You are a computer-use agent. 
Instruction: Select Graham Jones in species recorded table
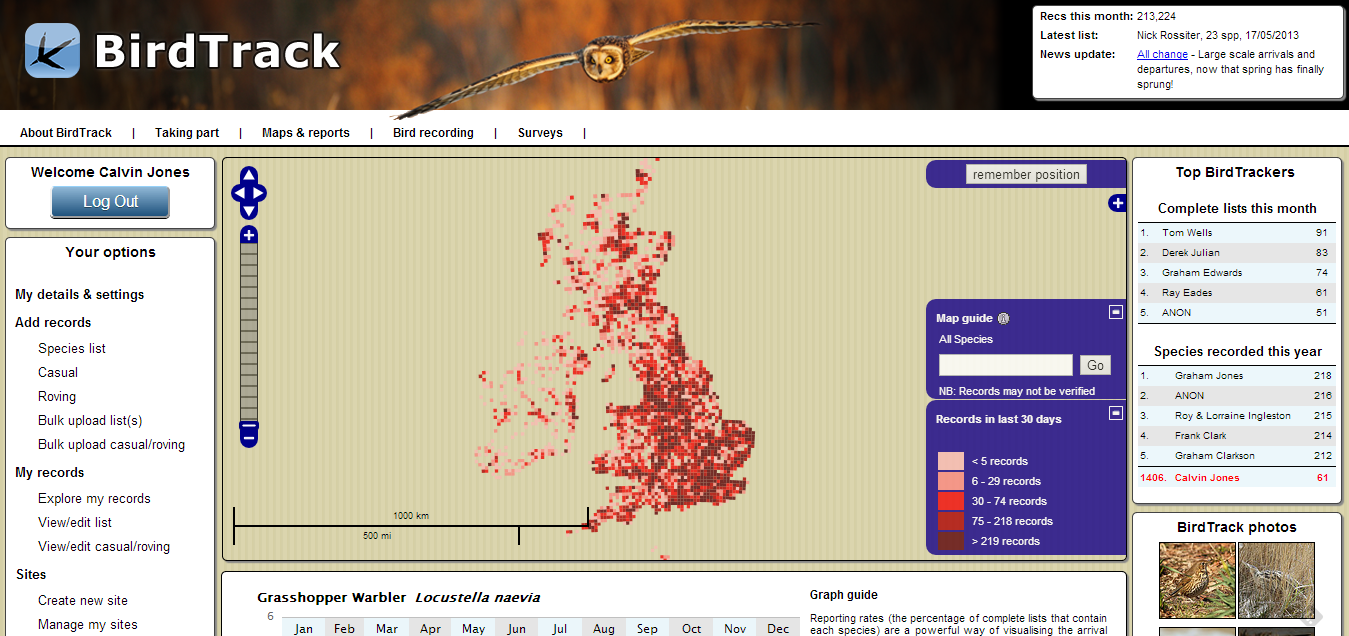coord(1236,376)
